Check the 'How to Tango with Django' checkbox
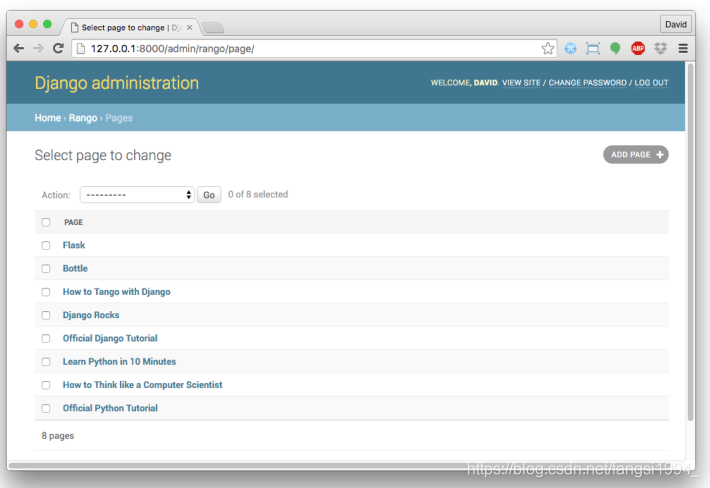 [46, 292]
